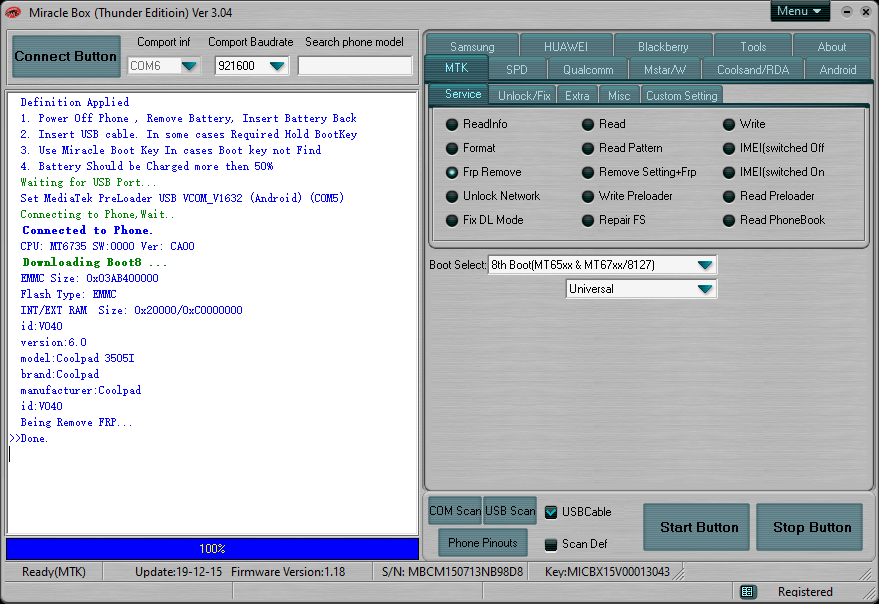879x604 pixels.
Task: Select the Read radio option
Action: click(x=604, y=124)
